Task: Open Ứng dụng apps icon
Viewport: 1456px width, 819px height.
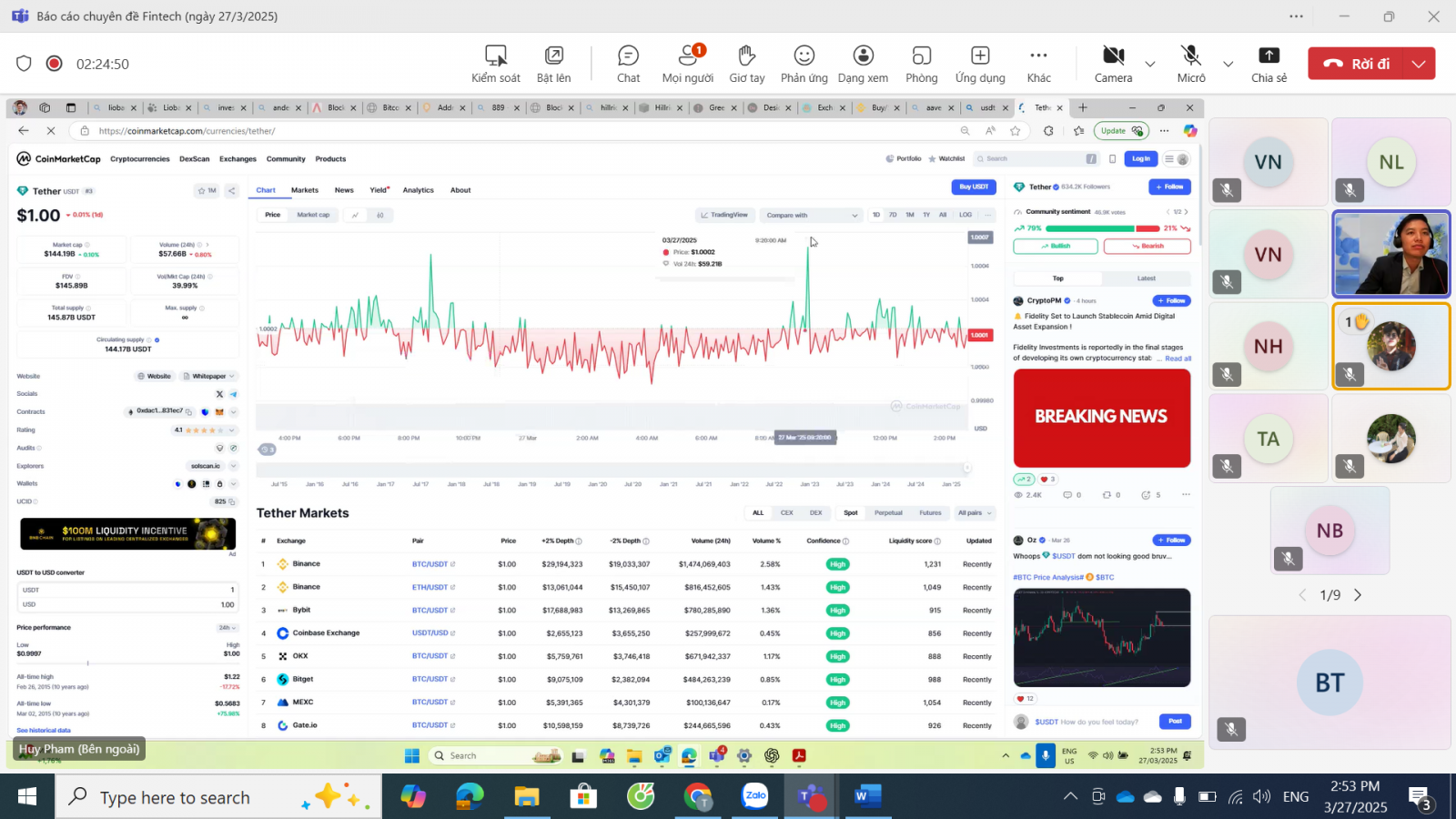Action: click(x=980, y=64)
